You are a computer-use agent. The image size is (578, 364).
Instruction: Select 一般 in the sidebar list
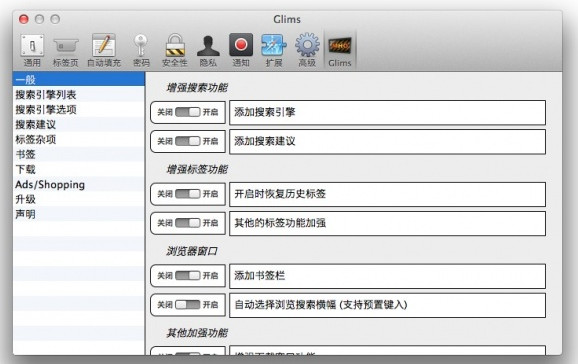pyautogui.click(x=79, y=79)
